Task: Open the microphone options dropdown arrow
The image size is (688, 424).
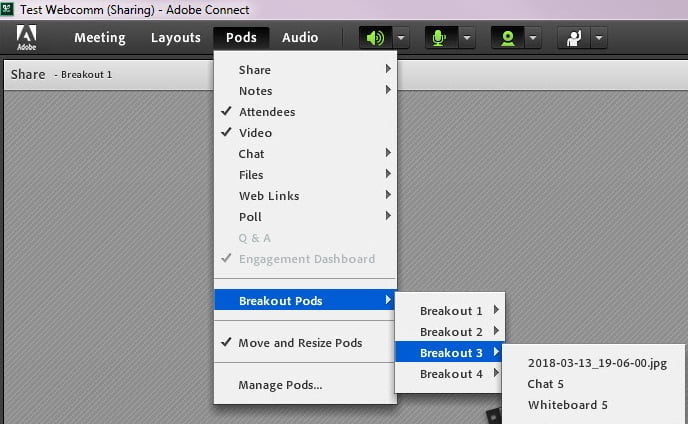Action: (466, 38)
